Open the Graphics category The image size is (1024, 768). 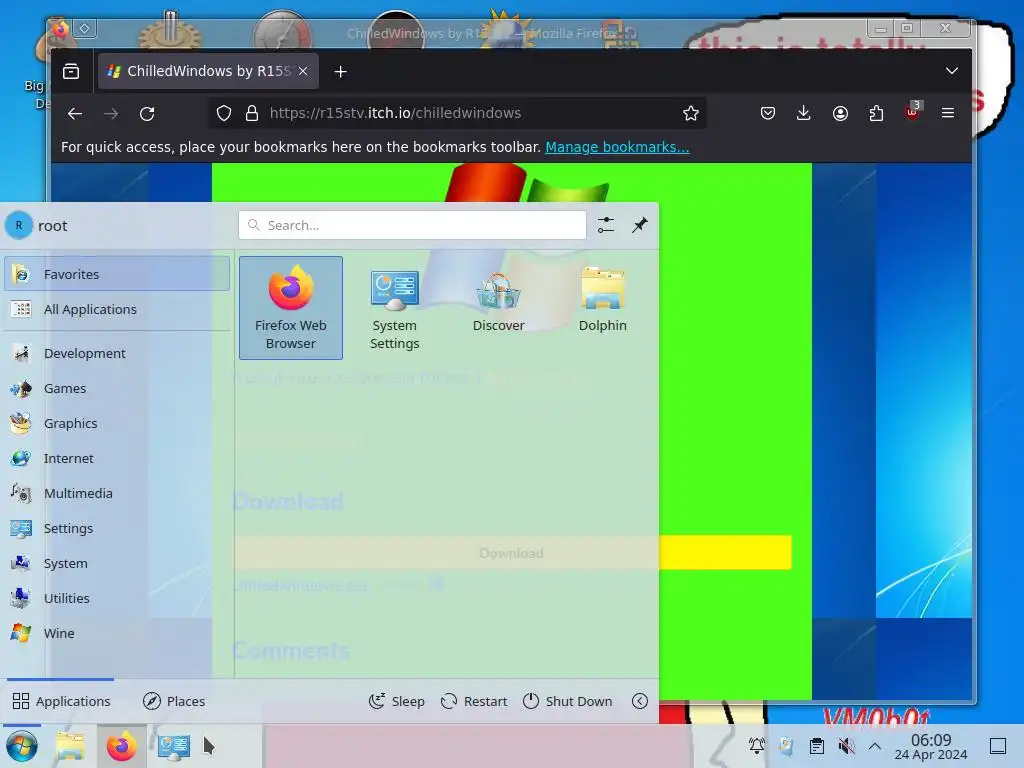[117, 423]
